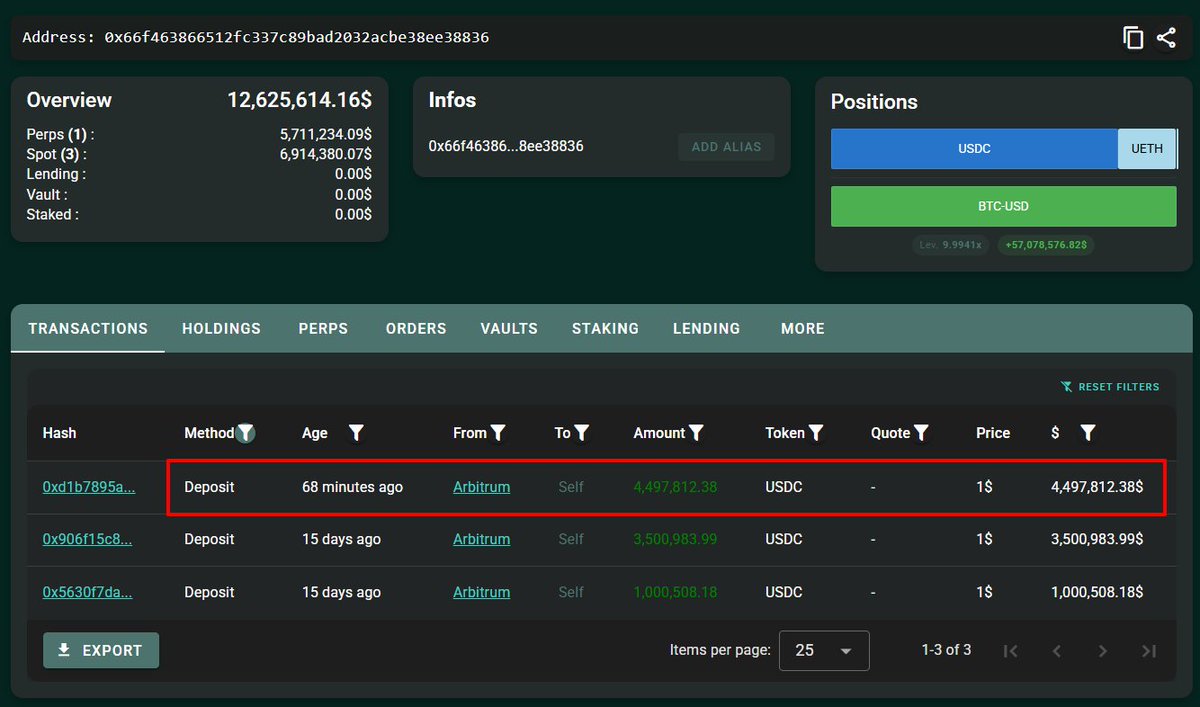The image size is (1200, 707).
Task: Copy the wallet address using copy icon
Action: pyautogui.click(x=1133, y=38)
